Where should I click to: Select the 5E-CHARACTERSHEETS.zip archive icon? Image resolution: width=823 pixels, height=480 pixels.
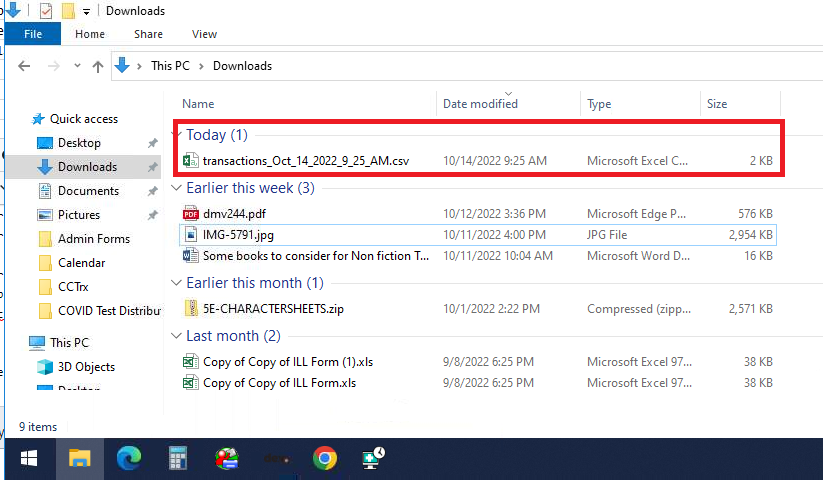pyautogui.click(x=192, y=308)
